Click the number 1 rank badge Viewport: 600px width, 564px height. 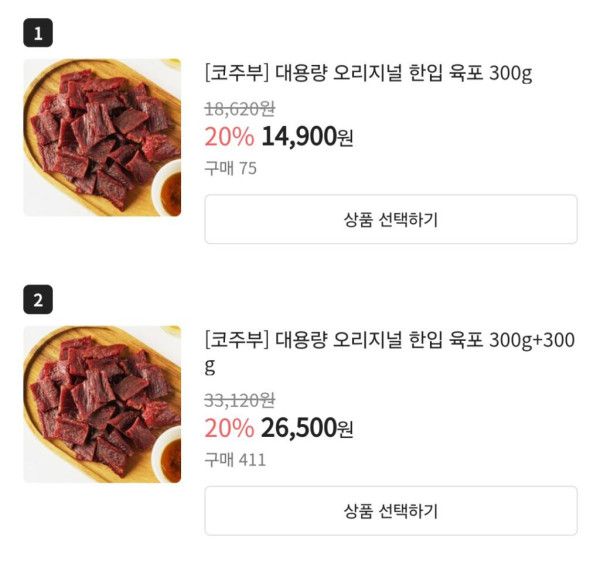(38, 34)
